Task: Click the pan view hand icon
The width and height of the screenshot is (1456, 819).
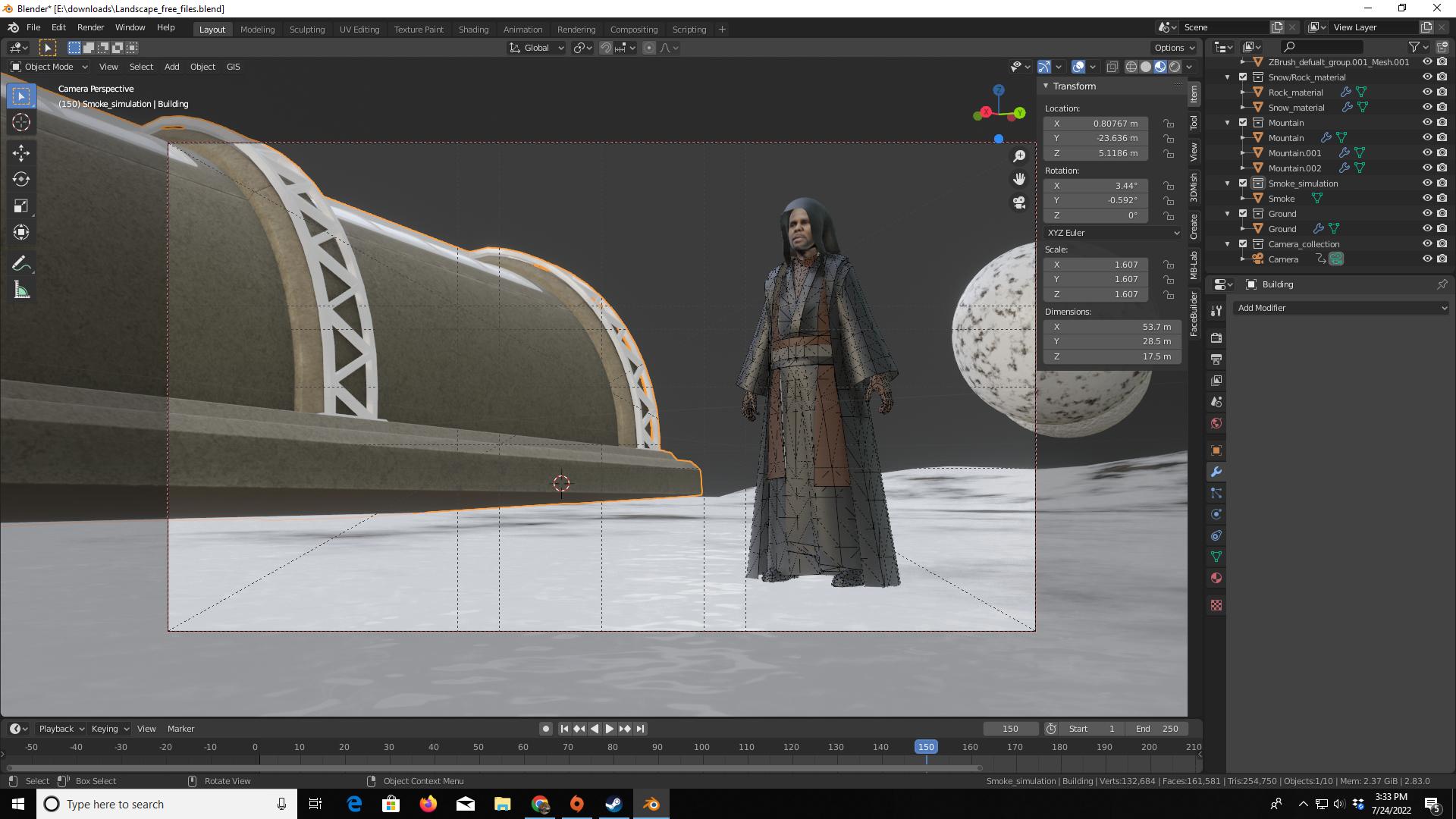Action: point(1019,179)
